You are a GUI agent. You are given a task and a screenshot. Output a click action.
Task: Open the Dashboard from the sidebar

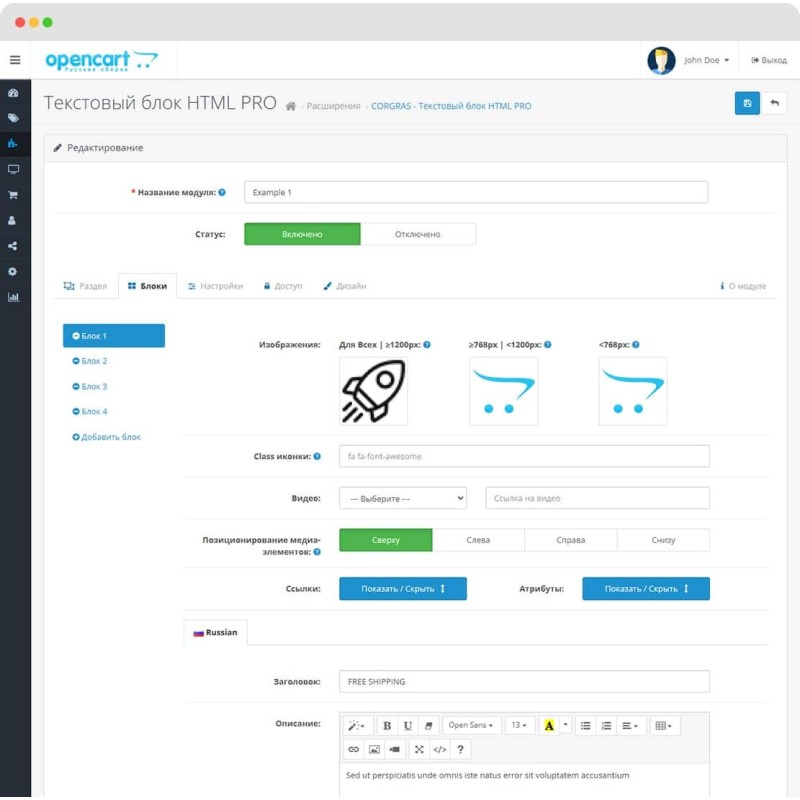pyautogui.click(x=13, y=93)
